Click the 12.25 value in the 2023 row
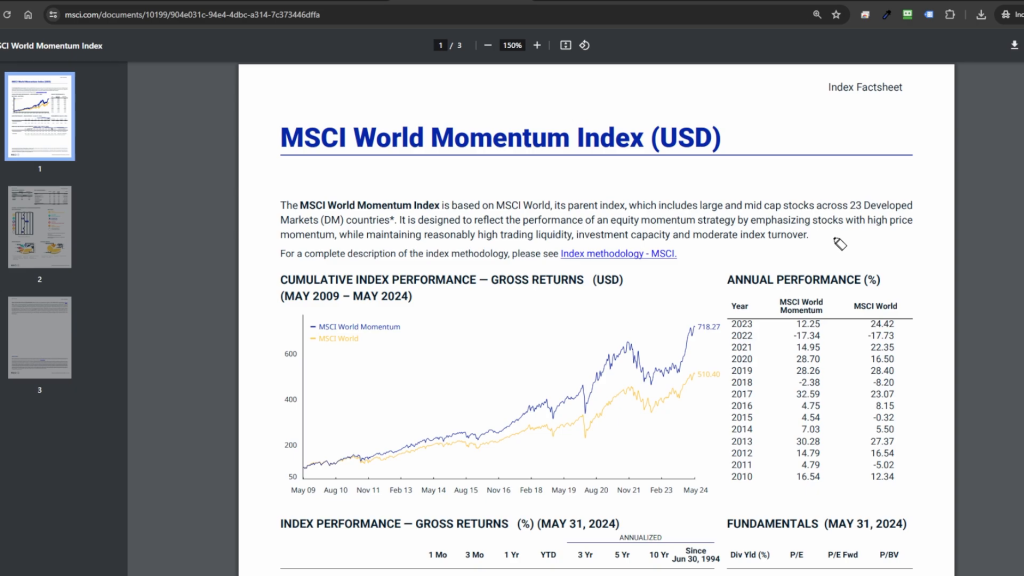 pyautogui.click(x=808, y=324)
